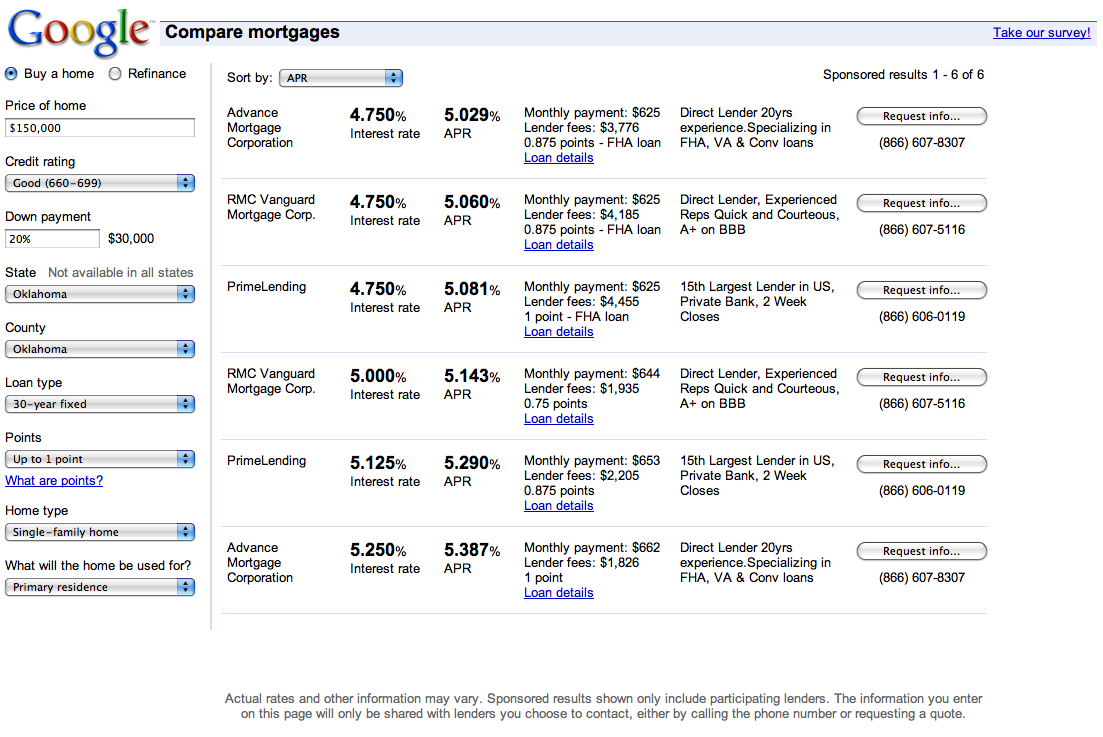
Task: Select the Buy a home option
Action: click(11, 73)
